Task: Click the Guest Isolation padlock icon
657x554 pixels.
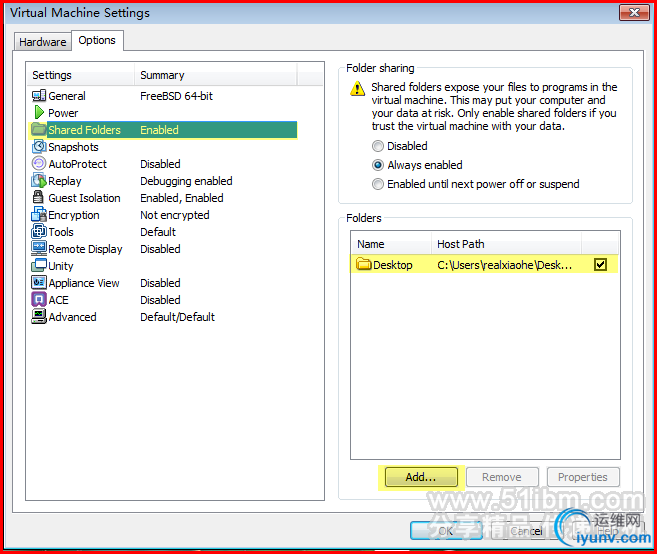Action: coord(38,197)
